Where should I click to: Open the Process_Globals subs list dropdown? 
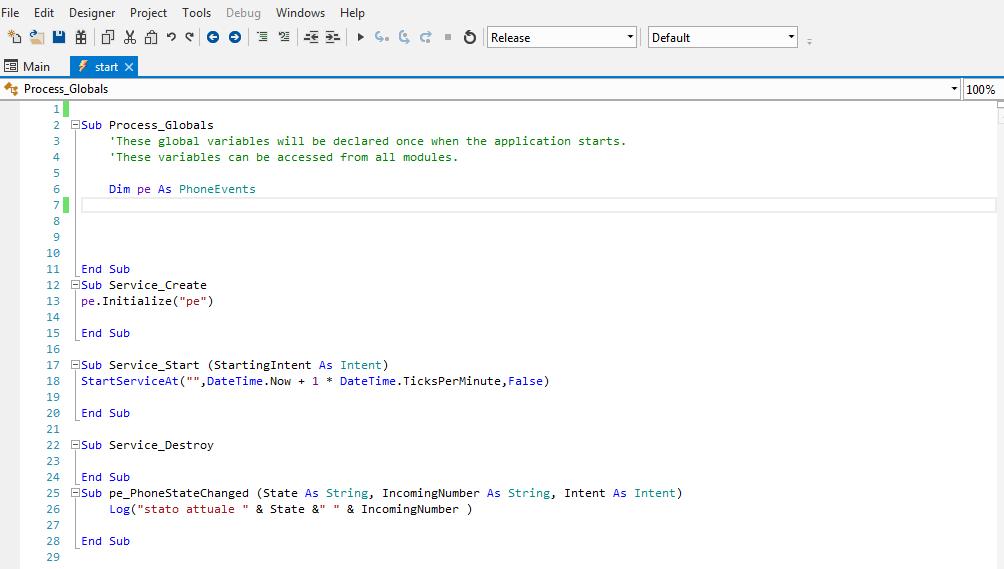(x=954, y=89)
